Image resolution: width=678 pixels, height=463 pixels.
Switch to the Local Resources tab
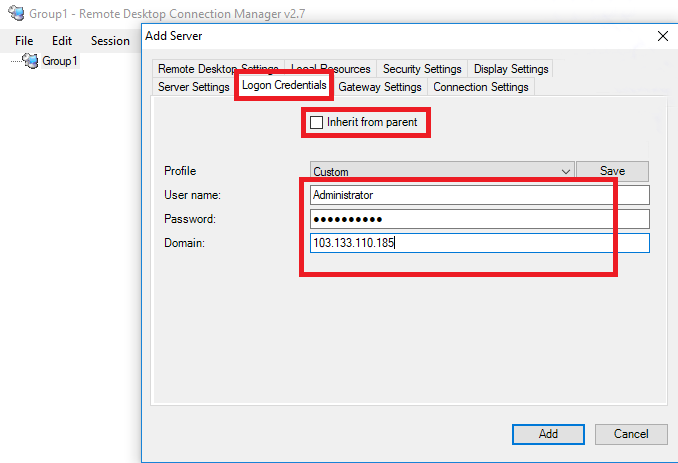(x=331, y=69)
